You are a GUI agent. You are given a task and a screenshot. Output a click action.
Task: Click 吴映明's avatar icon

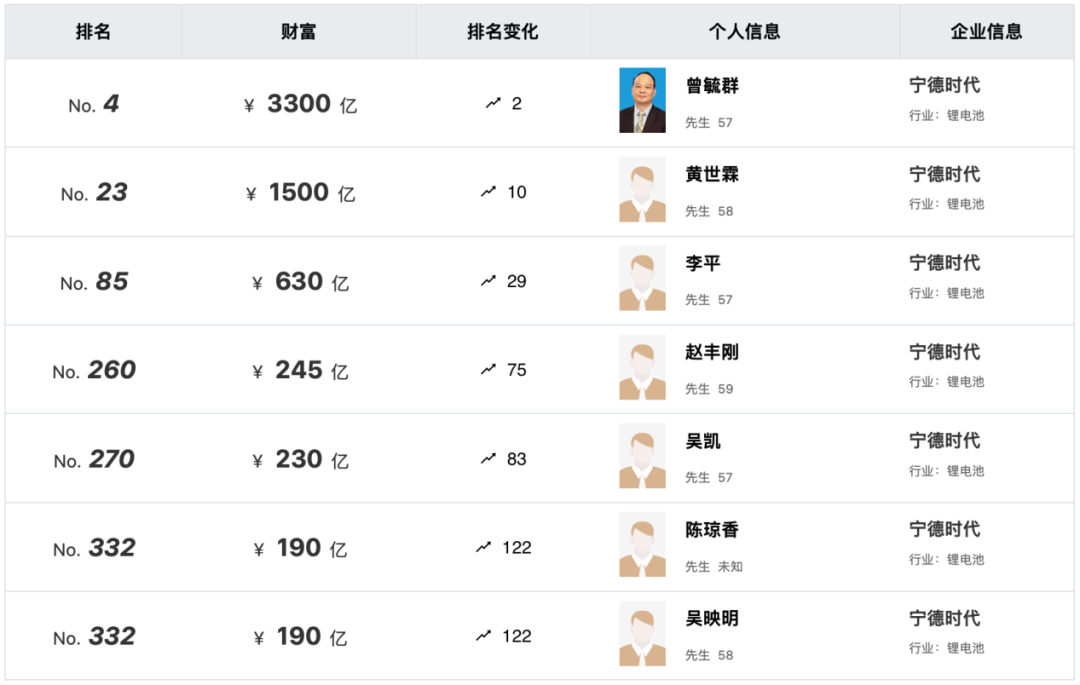642,634
